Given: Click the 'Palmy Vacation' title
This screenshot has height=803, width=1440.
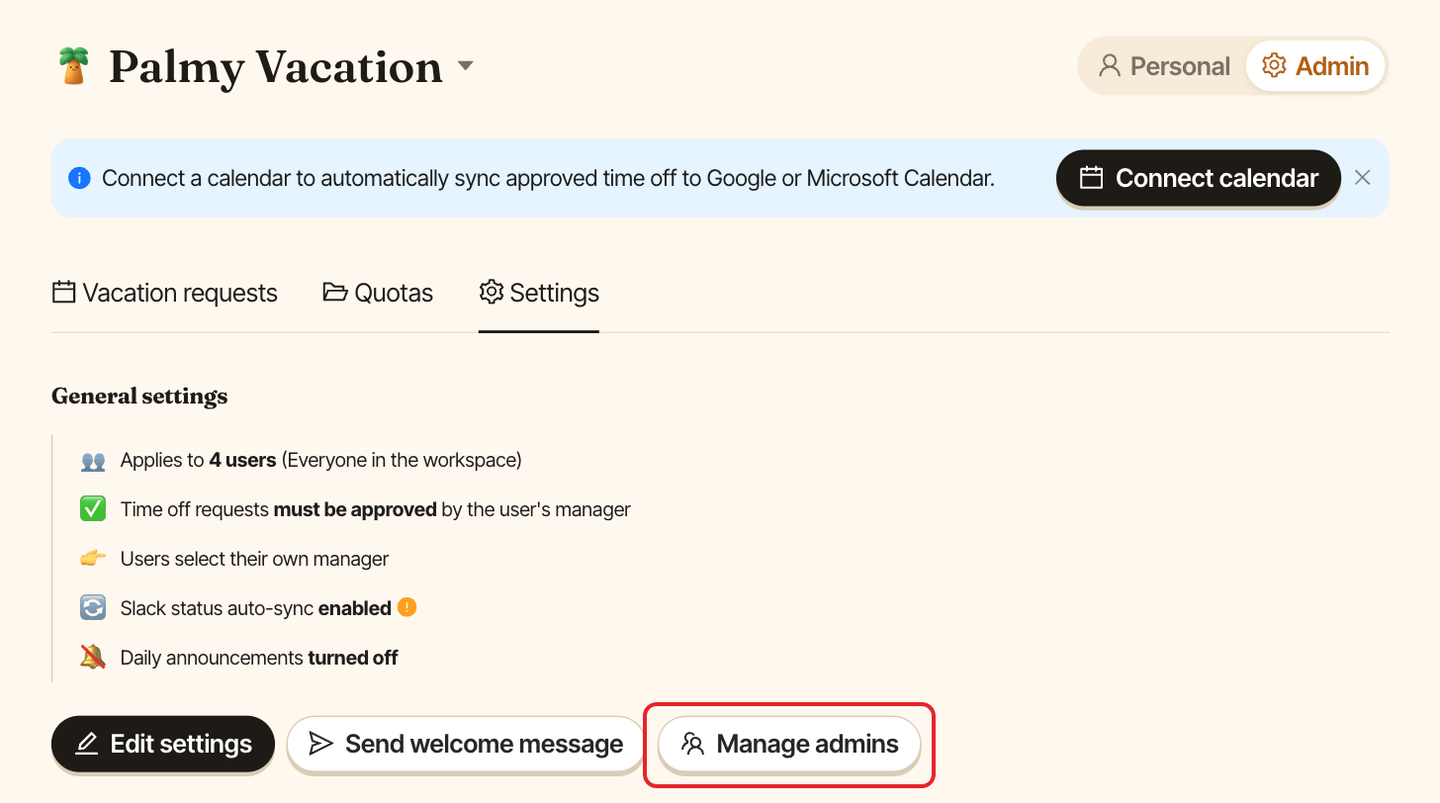Looking at the screenshot, I should [276, 67].
